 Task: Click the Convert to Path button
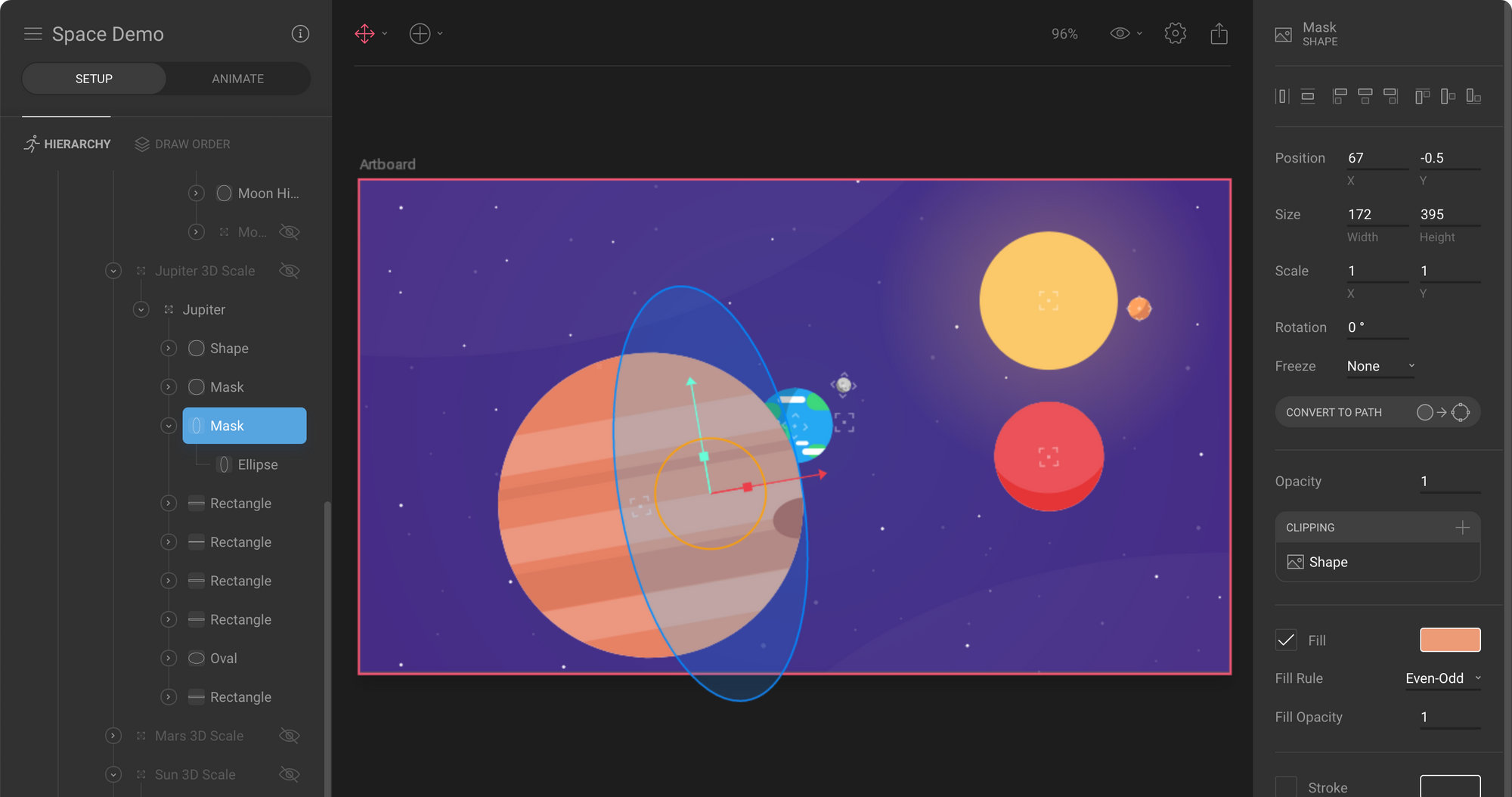point(1377,412)
